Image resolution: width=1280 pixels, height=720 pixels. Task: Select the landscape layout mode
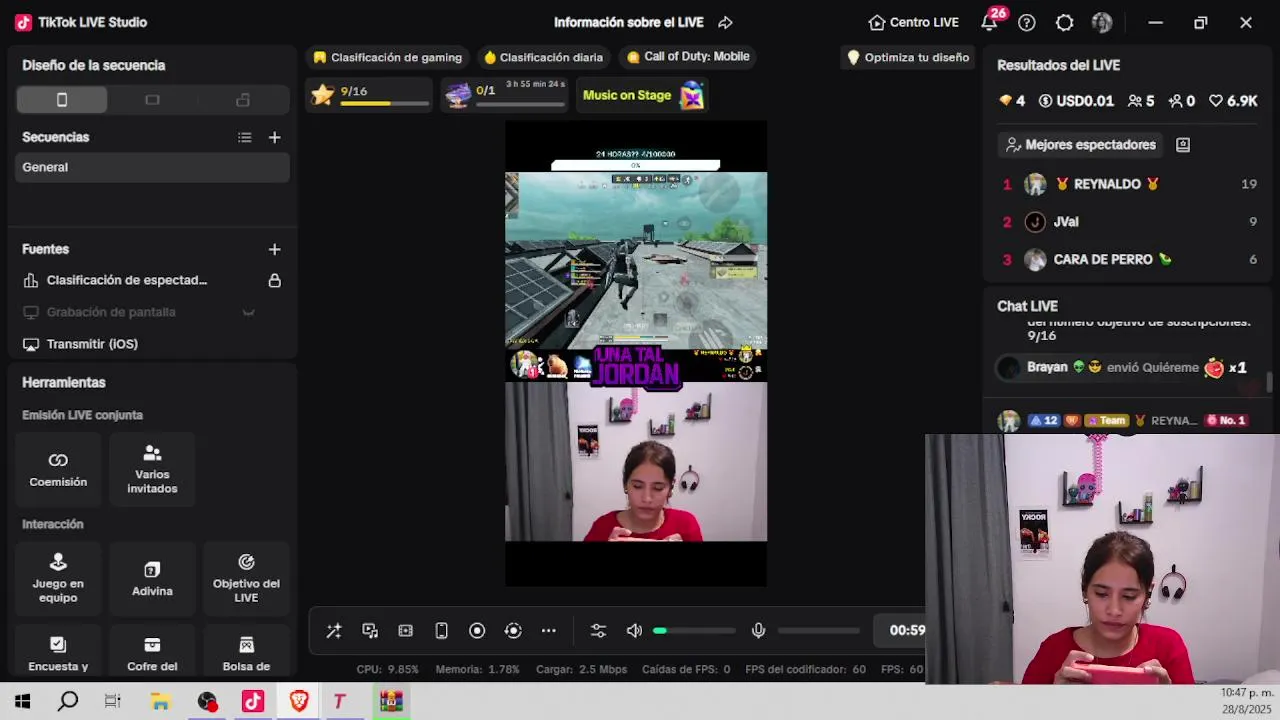152,100
